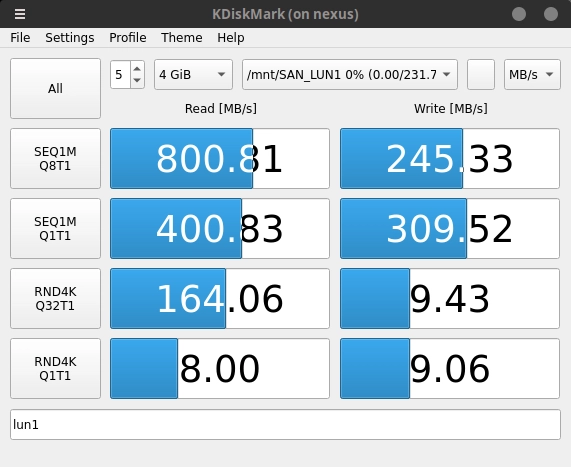Click the test count field showing 5
Screen dimensions: 571x467
click(121, 75)
